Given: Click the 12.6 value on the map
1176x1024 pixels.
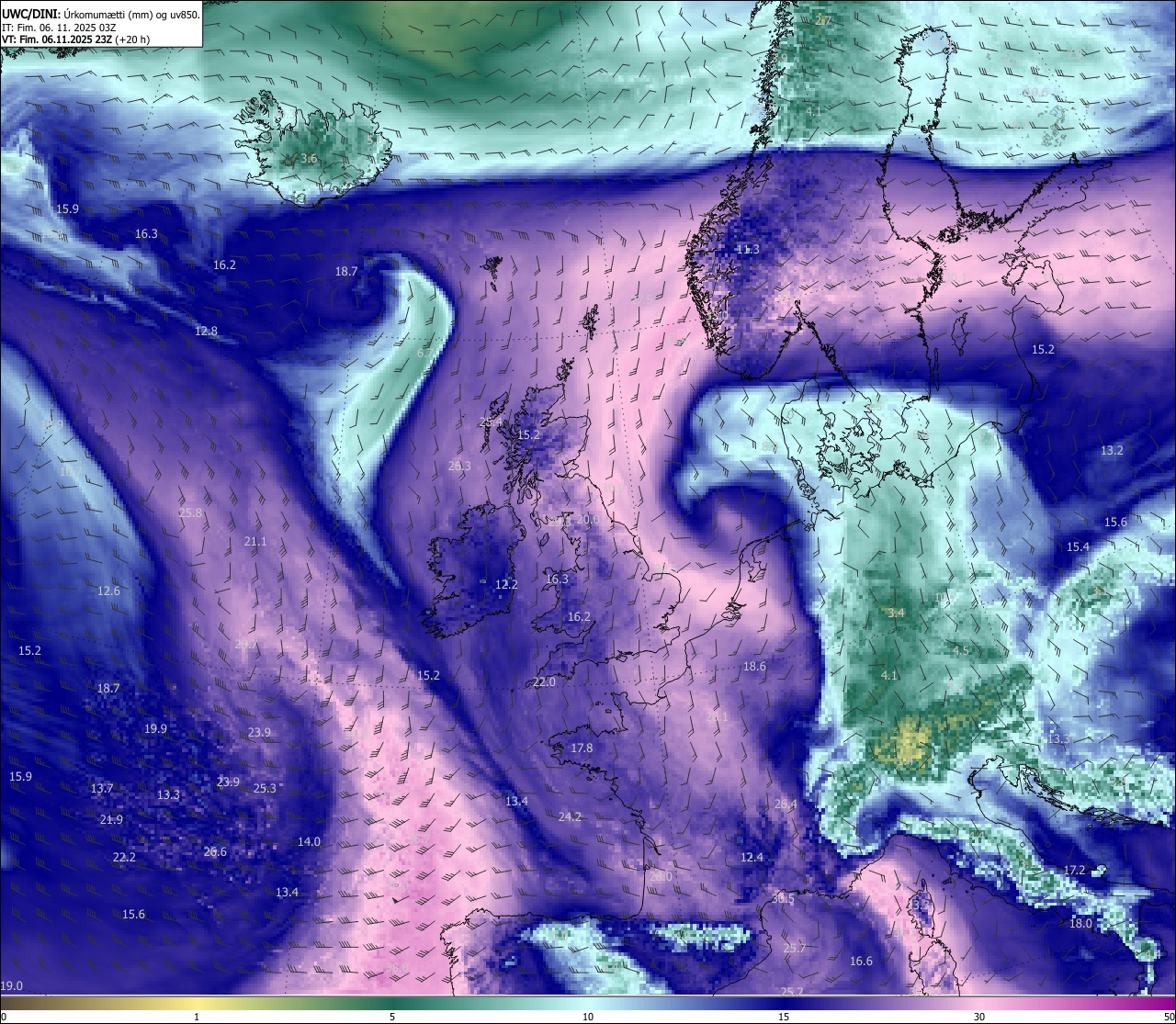Looking at the screenshot, I should 108,591.
